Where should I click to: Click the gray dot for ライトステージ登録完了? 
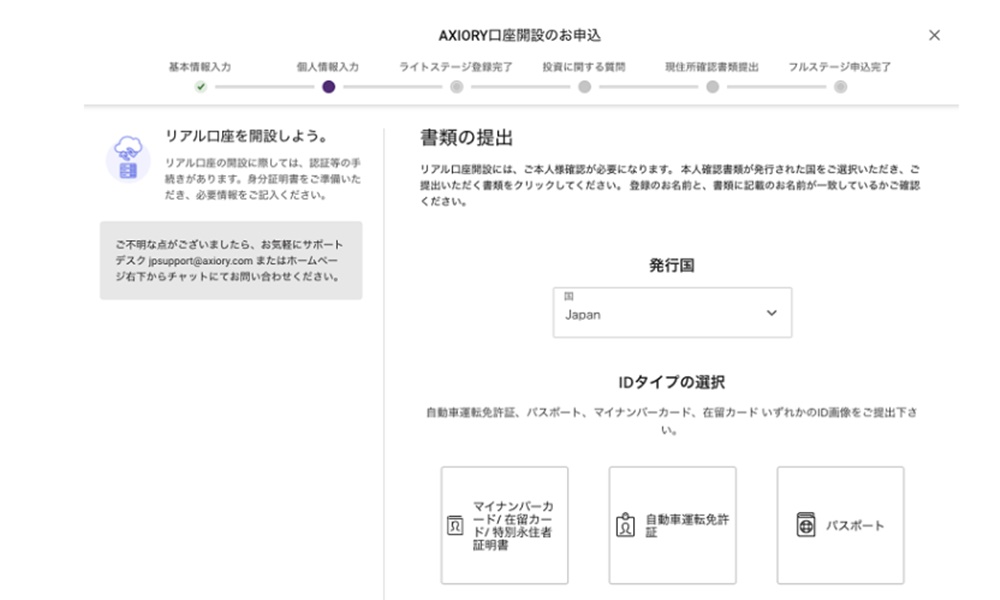[456, 88]
